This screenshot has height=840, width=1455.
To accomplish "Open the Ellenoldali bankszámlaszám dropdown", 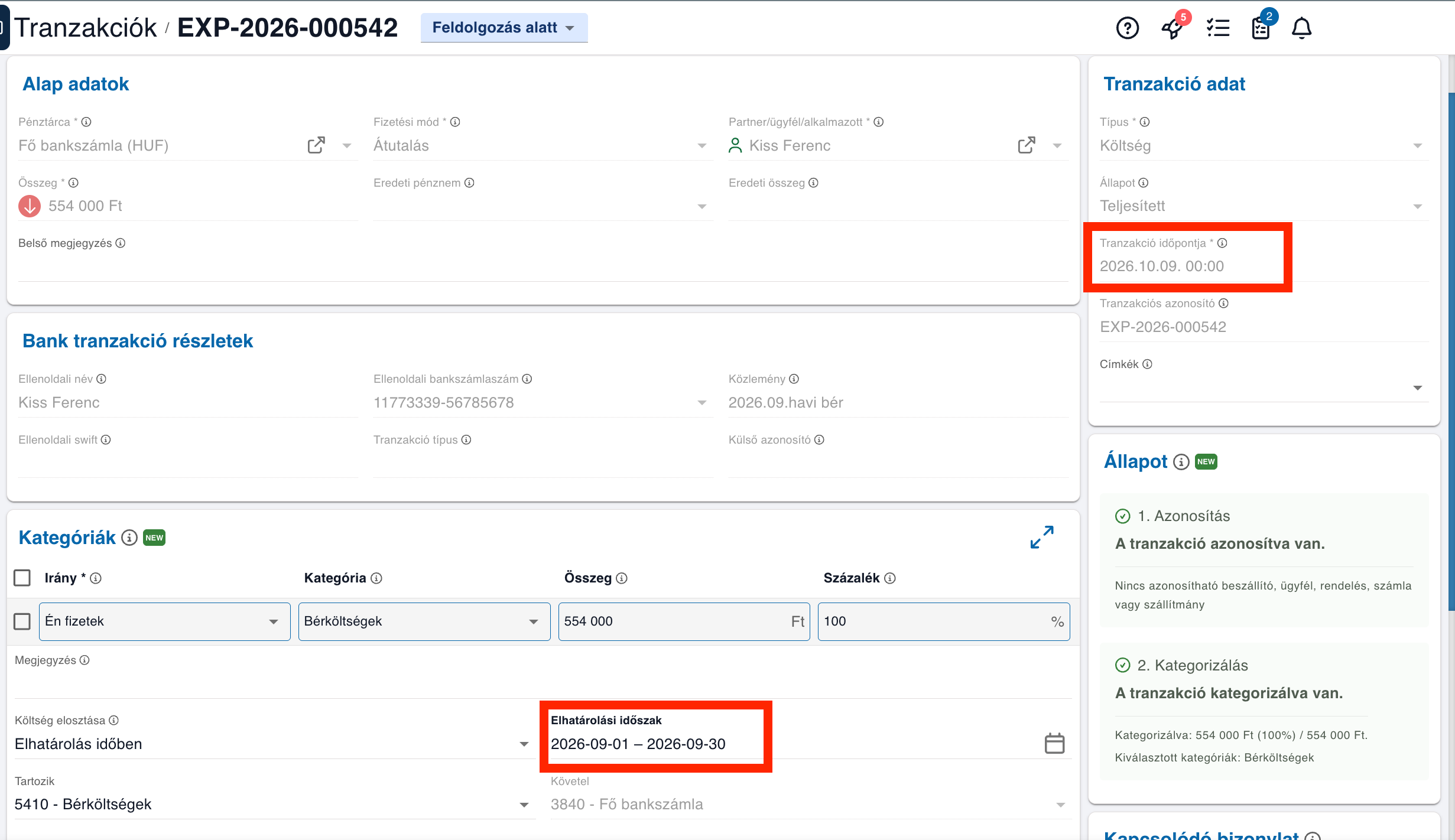I will tap(543, 403).
